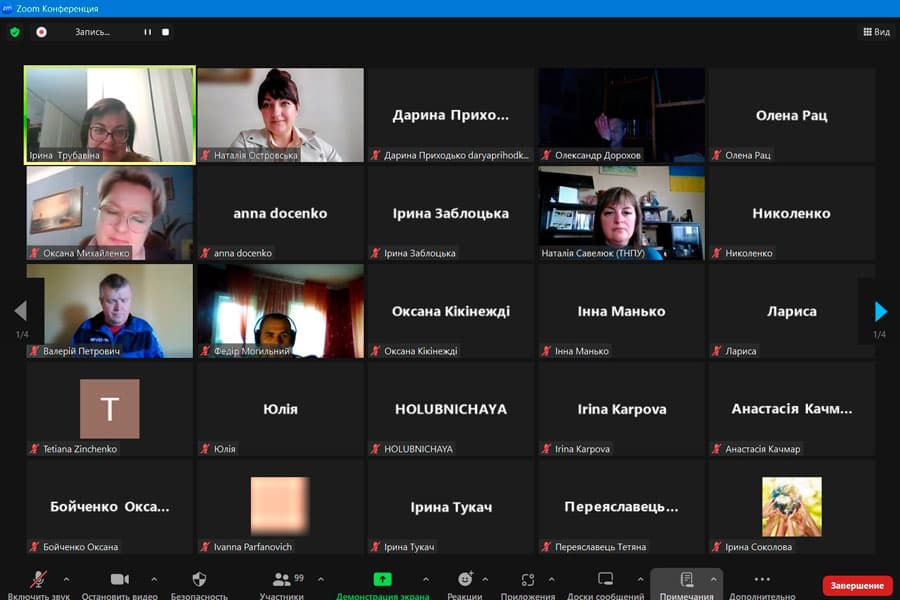Go to previous participants page with the gray left arrow

(x=20, y=311)
